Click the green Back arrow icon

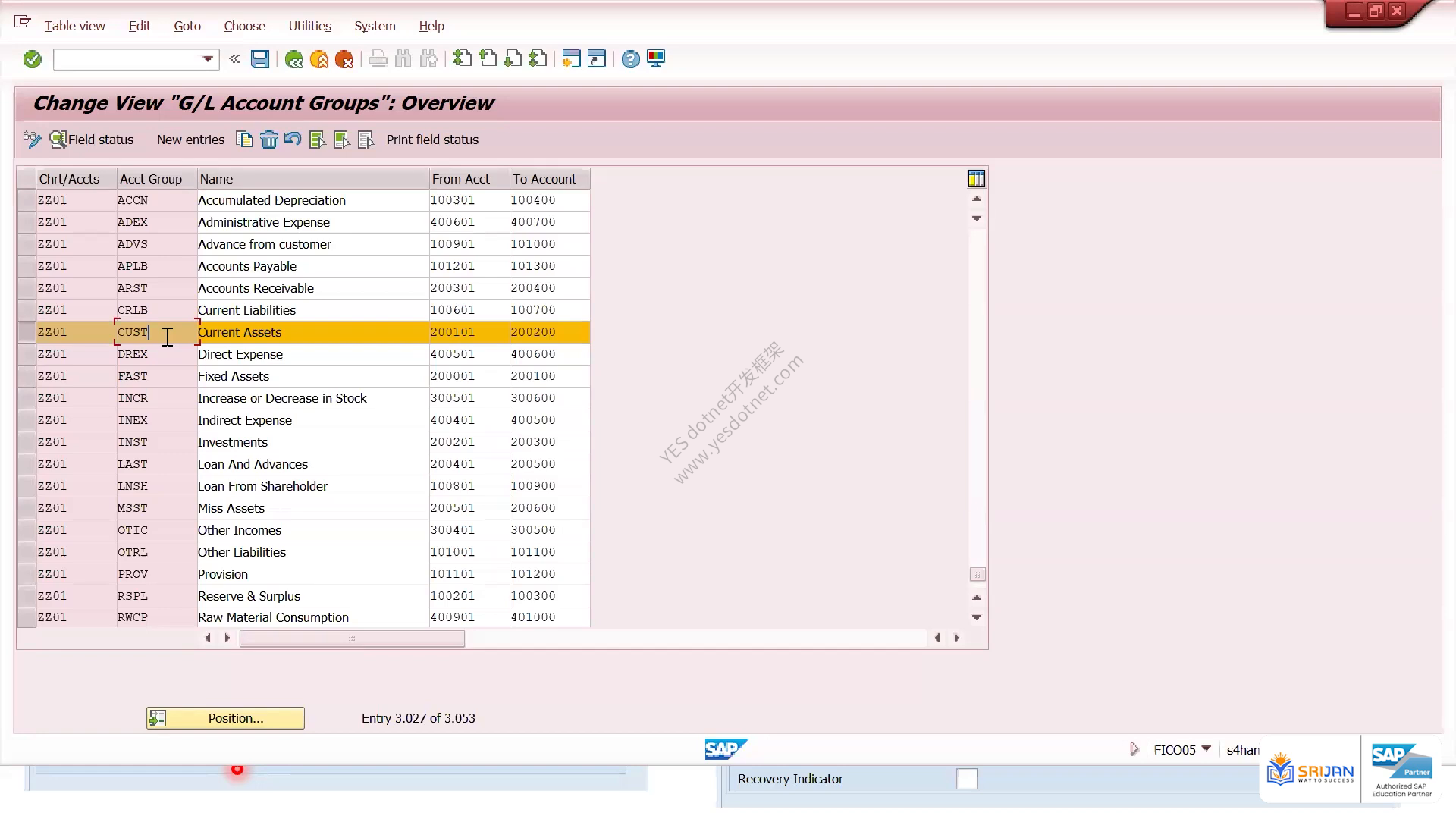(x=294, y=59)
